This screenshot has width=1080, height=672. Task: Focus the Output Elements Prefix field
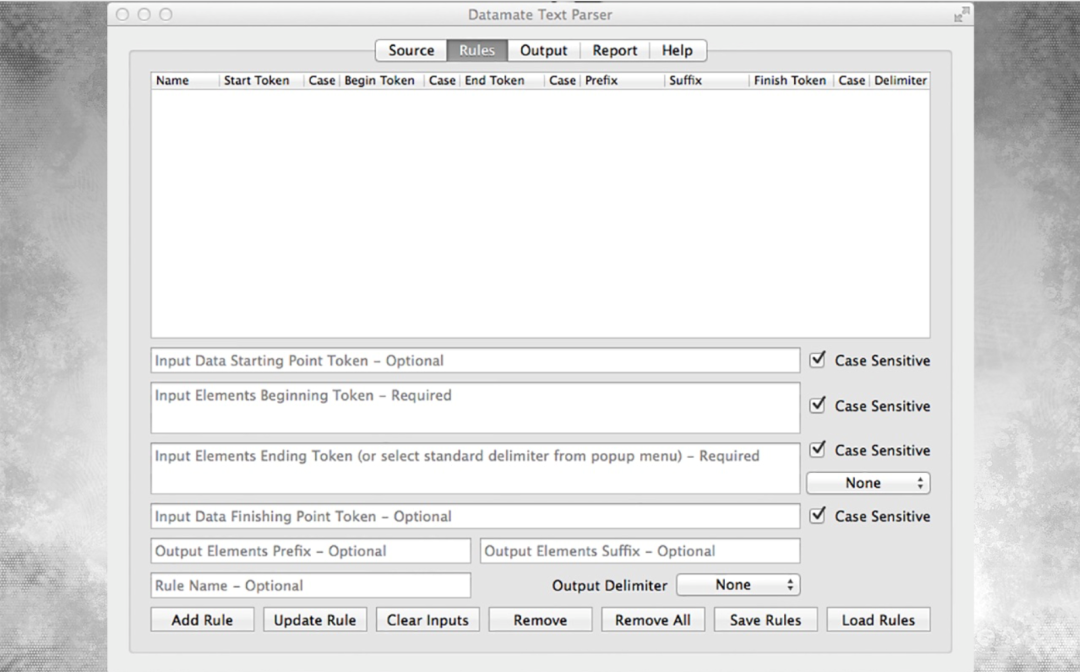click(311, 551)
